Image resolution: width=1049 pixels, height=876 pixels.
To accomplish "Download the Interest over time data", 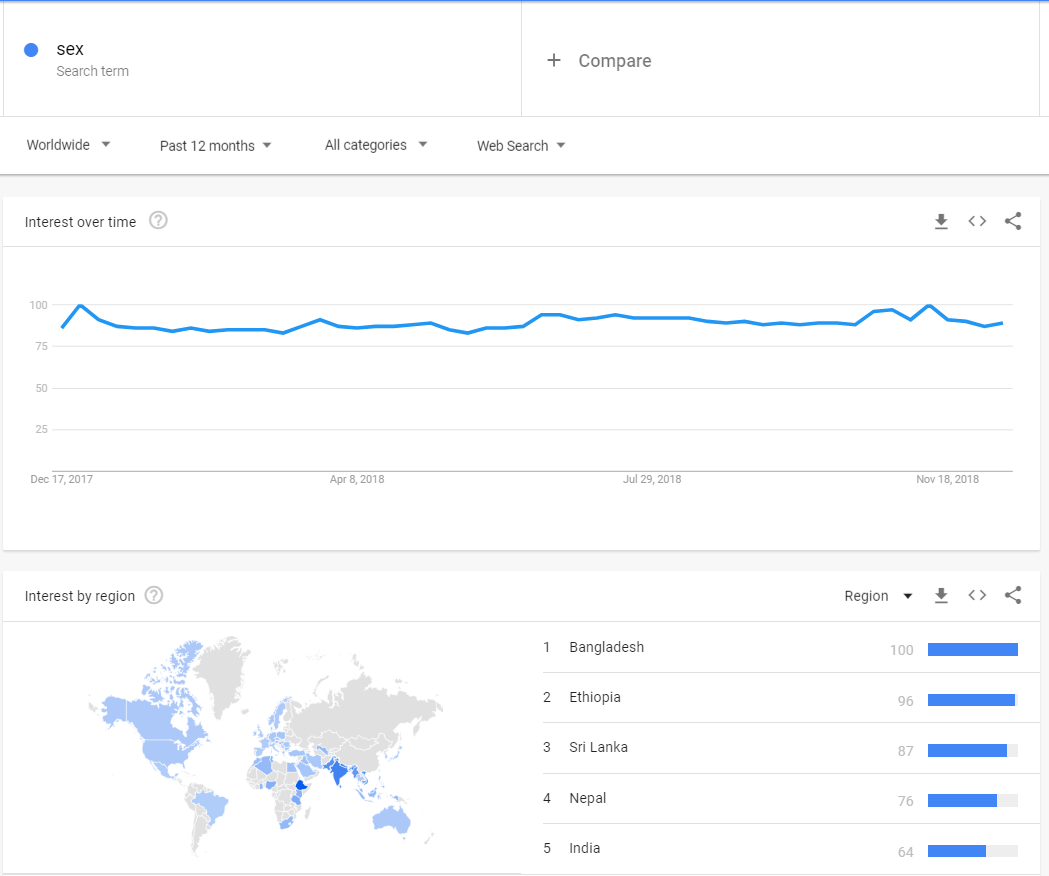I will 941,222.
